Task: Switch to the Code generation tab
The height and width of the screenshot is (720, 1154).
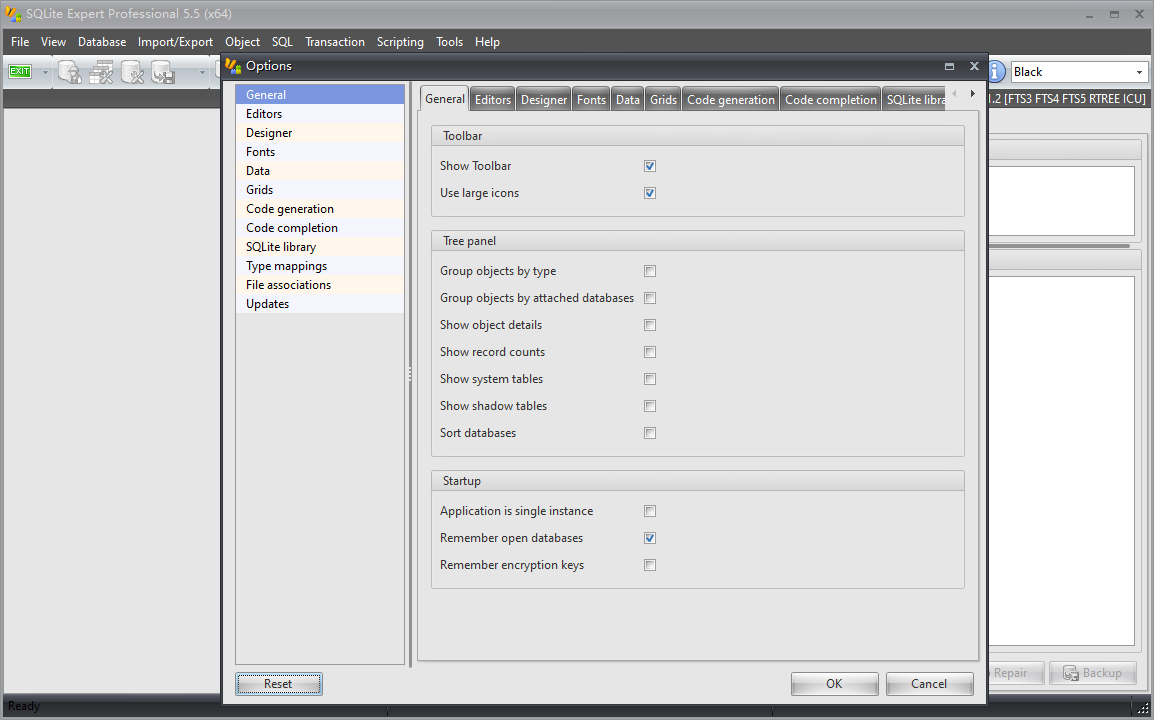Action: click(730, 98)
